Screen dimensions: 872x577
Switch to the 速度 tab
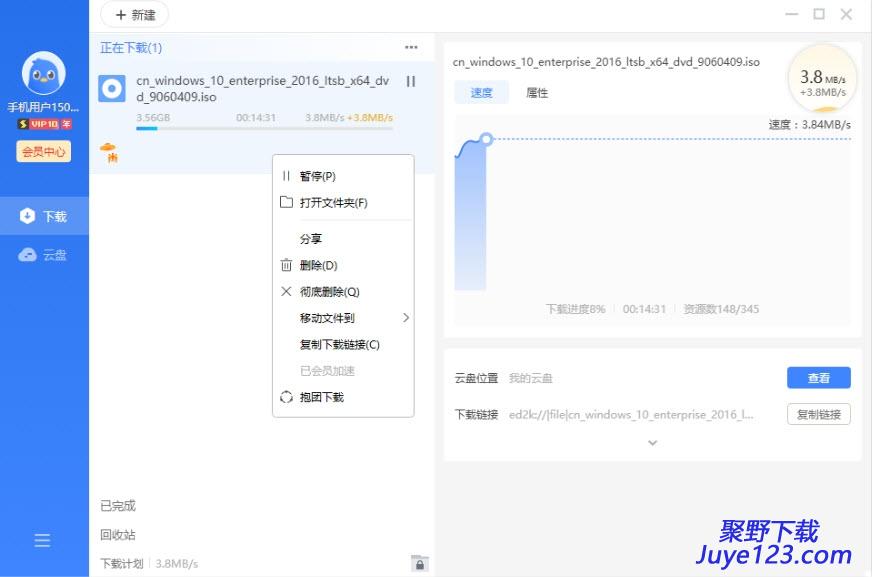pos(482,93)
